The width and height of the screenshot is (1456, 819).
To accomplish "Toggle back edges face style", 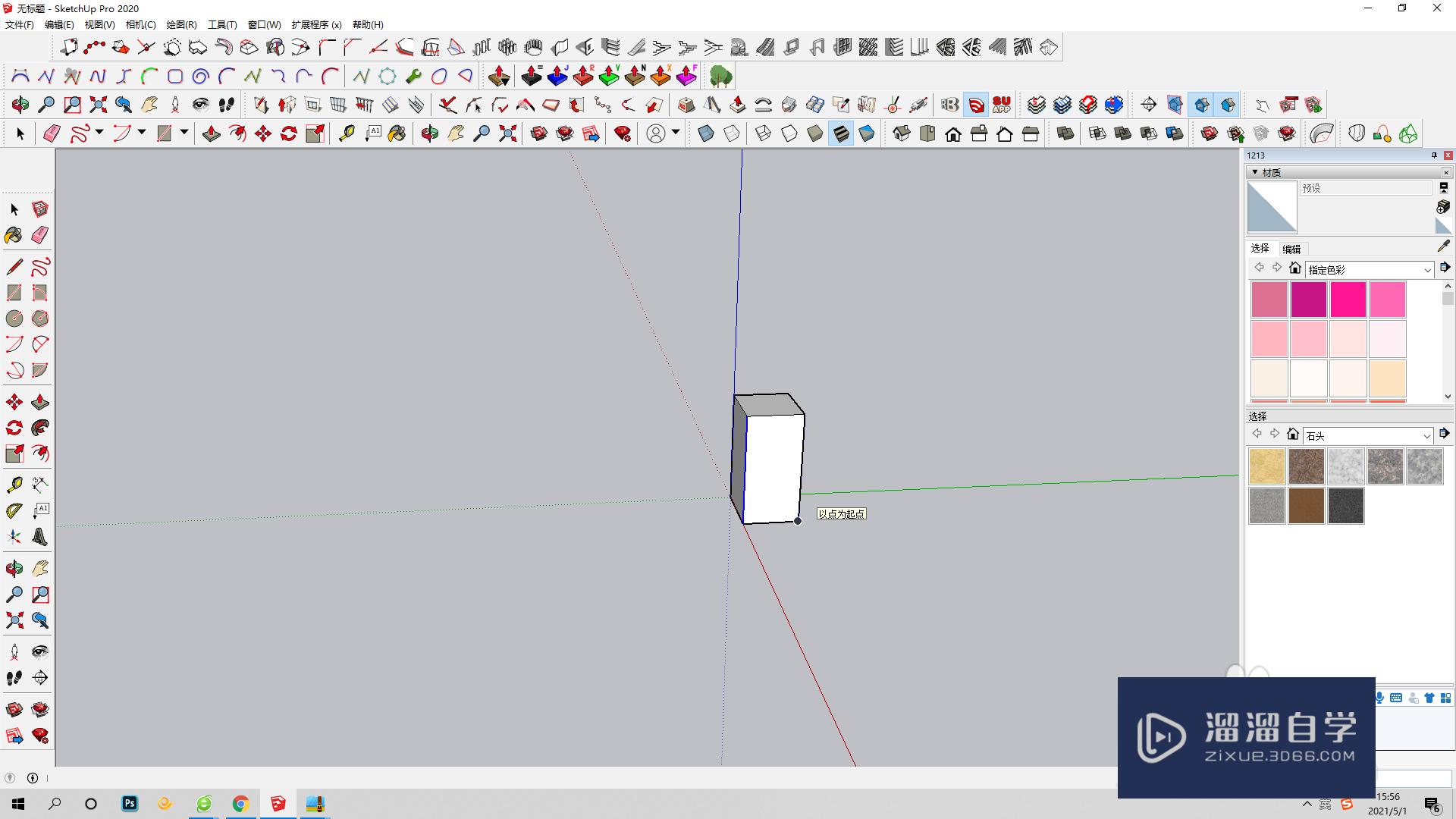I will pos(732,134).
